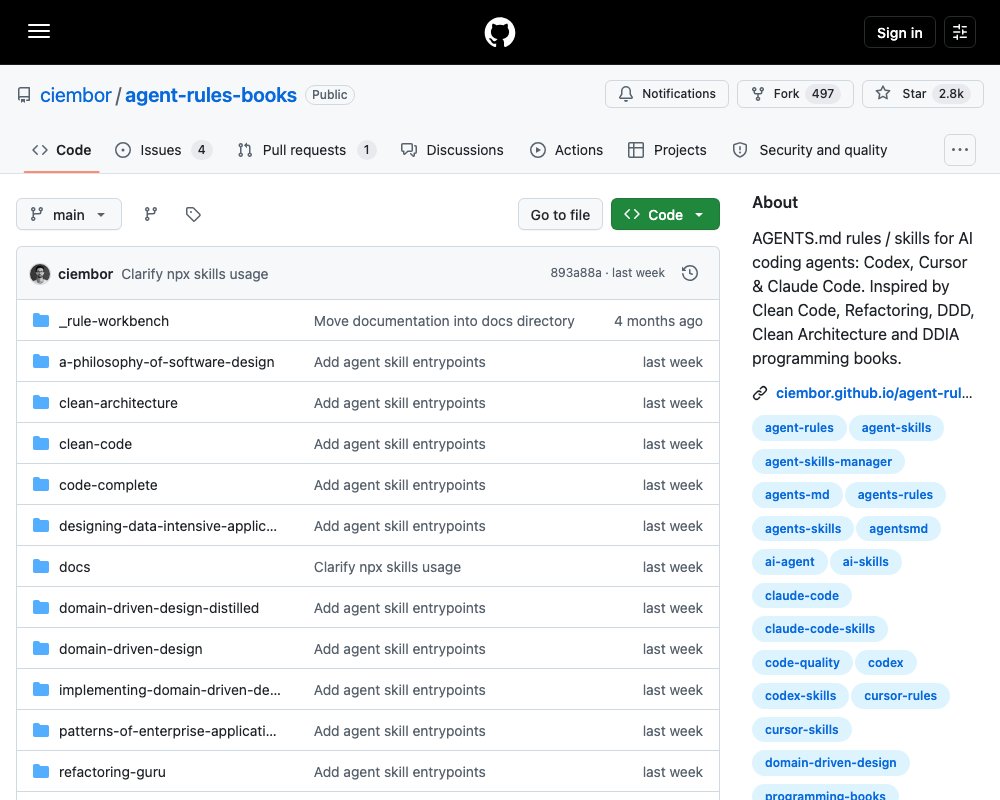Select the agent-skills topic tag
Image resolution: width=1000 pixels, height=800 pixels.
896,428
